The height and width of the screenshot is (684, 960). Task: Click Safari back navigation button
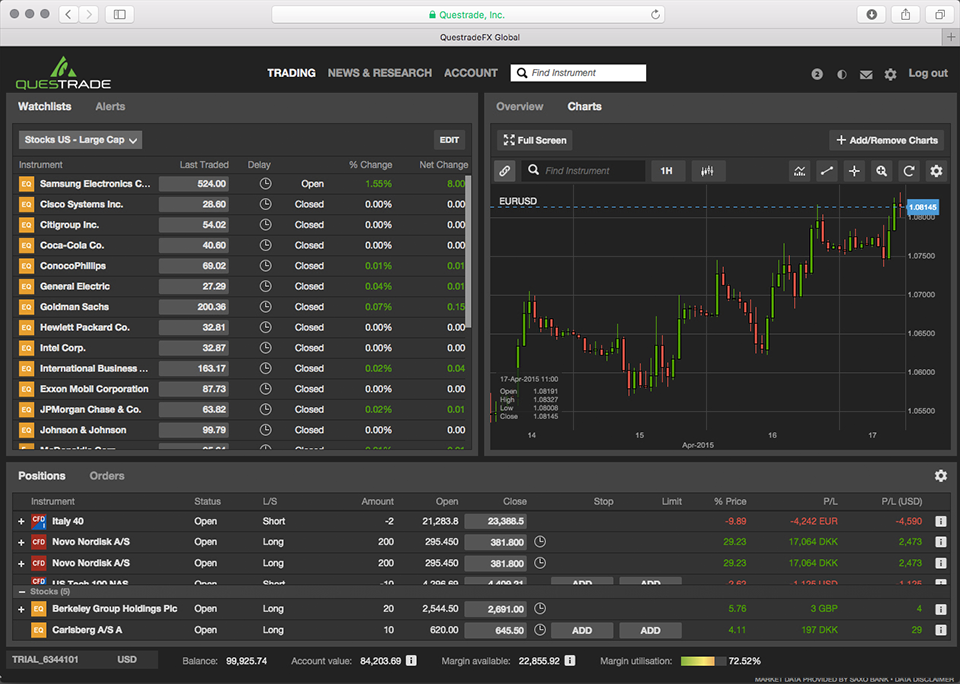[69, 14]
